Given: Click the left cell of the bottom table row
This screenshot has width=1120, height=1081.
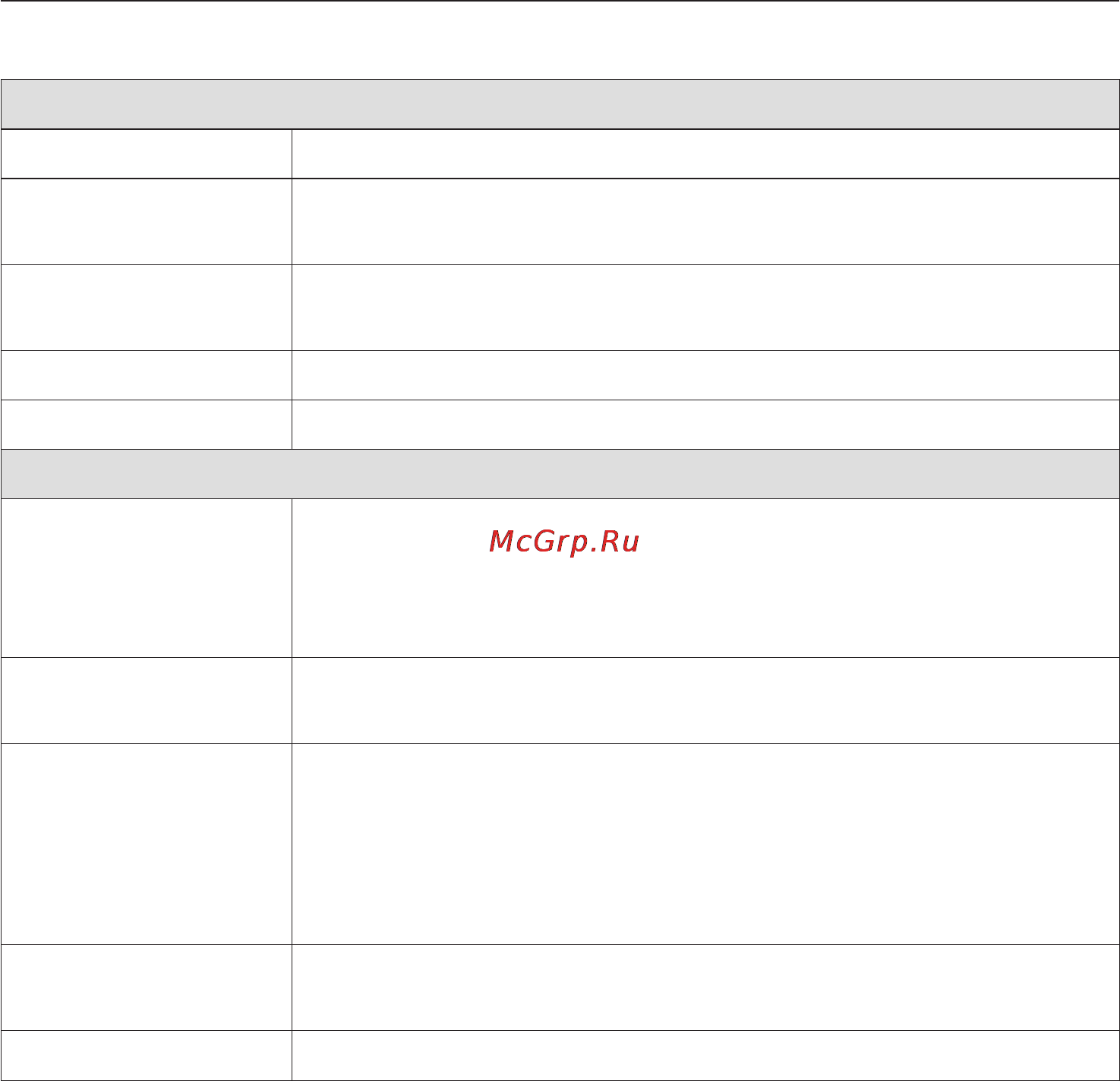Looking at the screenshot, I should [x=147, y=1055].
